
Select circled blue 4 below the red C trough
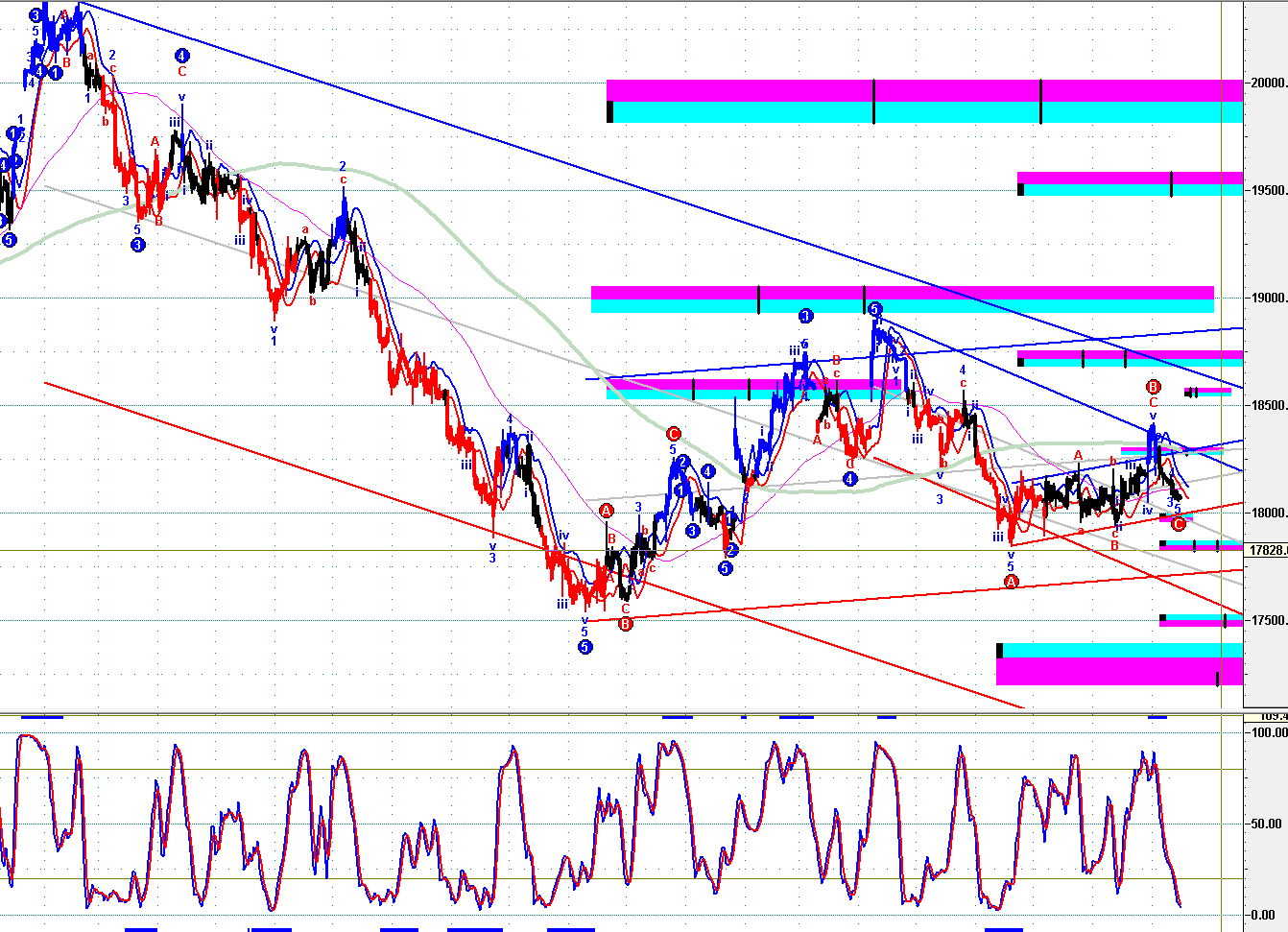pyautogui.click(x=850, y=479)
